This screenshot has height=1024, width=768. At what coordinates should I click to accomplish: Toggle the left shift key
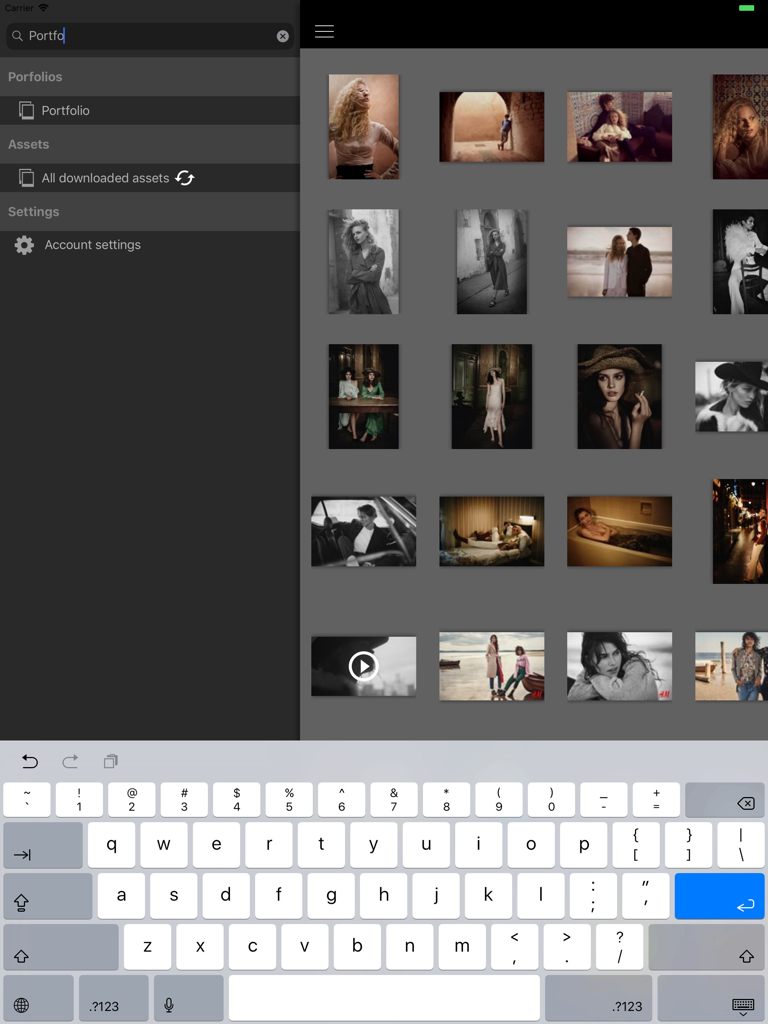click(x=61, y=947)
